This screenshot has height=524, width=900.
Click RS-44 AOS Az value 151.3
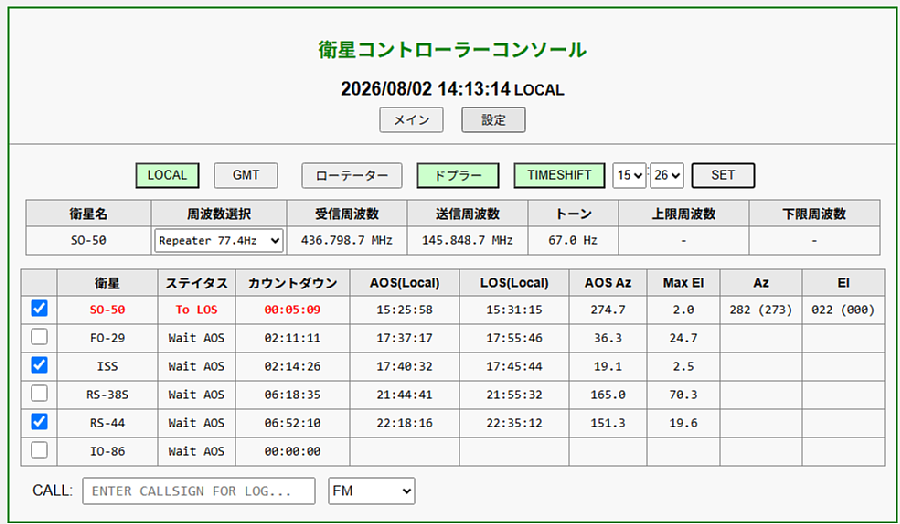tap(608, 423)
